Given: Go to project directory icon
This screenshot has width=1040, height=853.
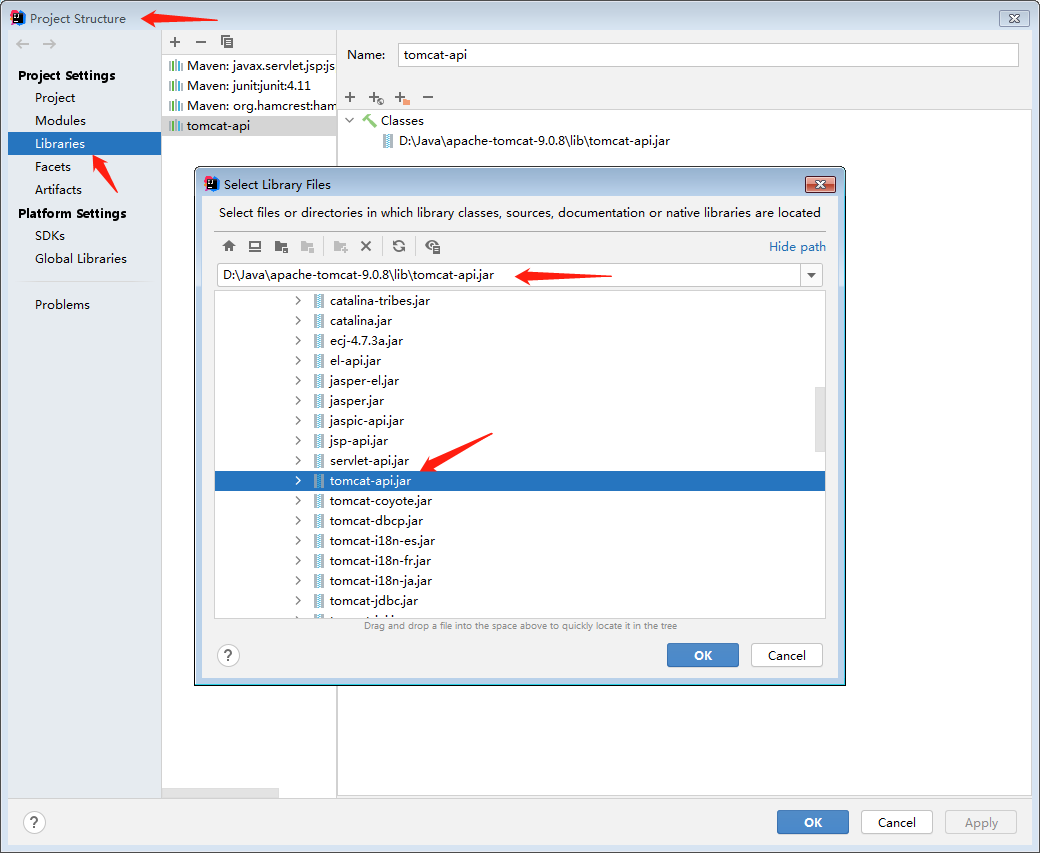Looking at the screenshot, I should tap(281, 247).
